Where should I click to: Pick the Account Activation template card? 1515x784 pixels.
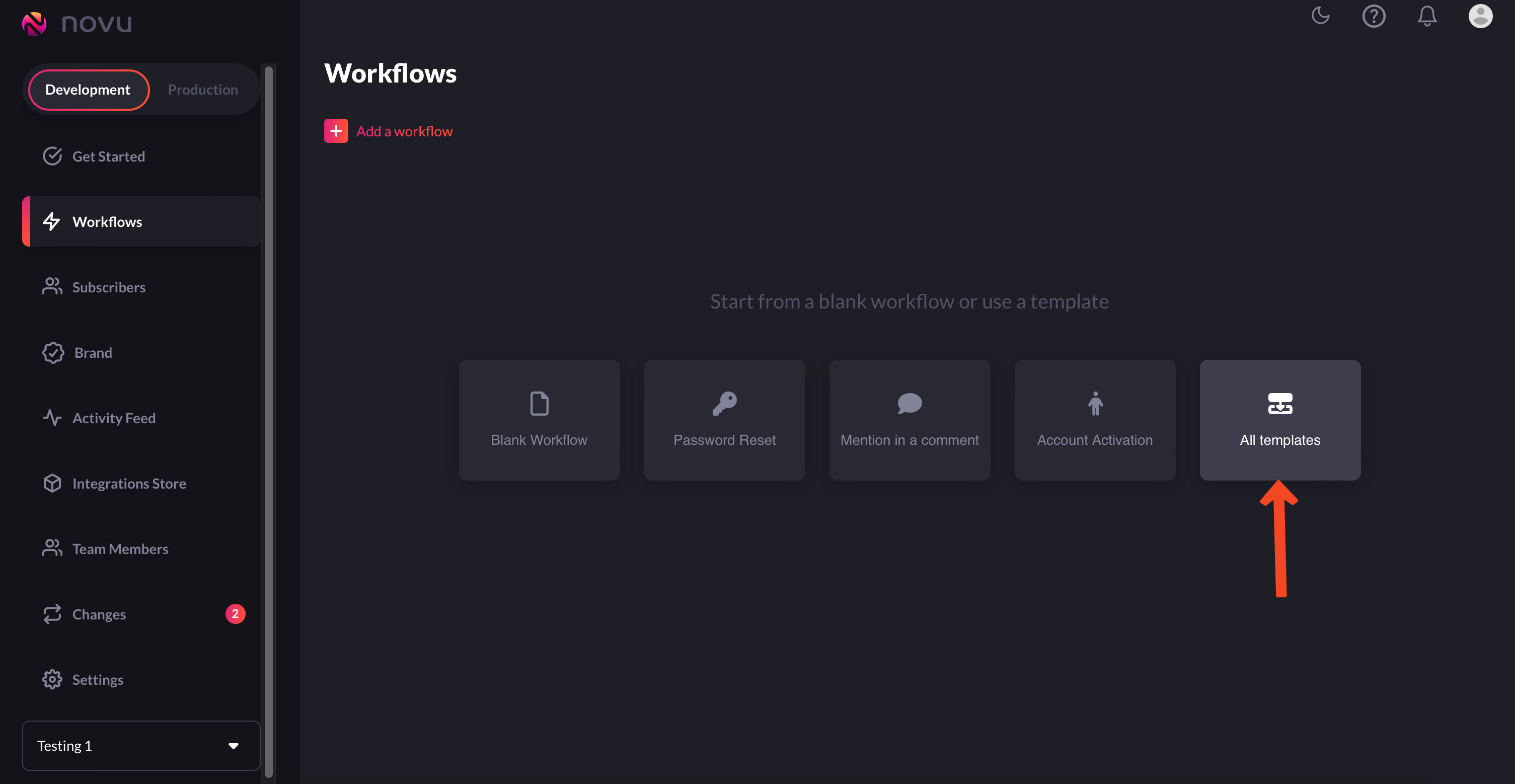tap(1095, 420)
